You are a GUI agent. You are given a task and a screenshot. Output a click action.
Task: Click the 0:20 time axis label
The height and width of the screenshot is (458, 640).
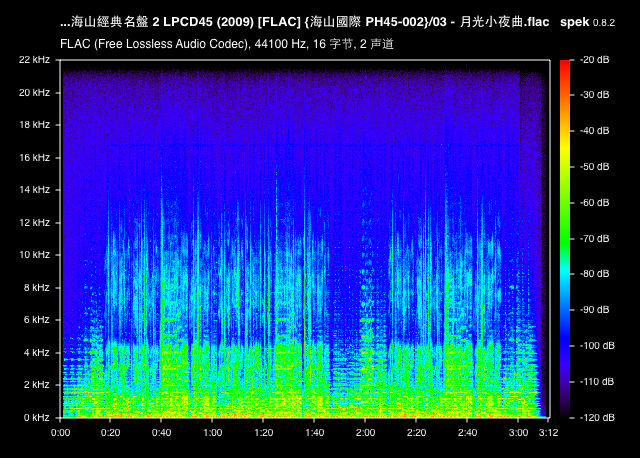click(111, 433)
